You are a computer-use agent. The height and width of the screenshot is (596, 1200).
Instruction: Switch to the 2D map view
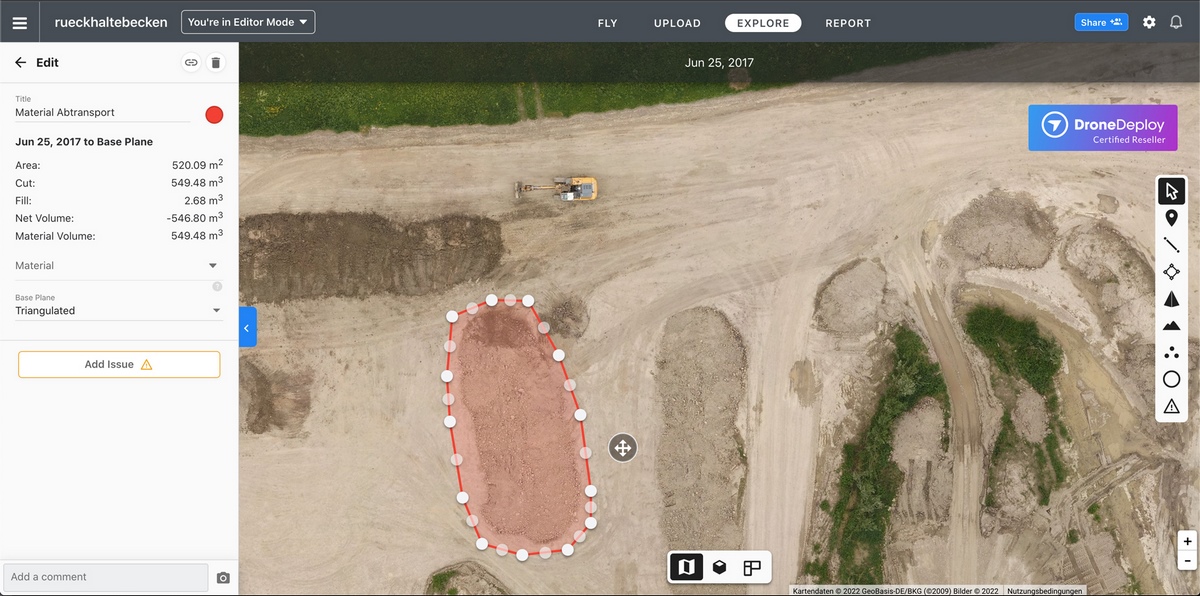point(686,568)
